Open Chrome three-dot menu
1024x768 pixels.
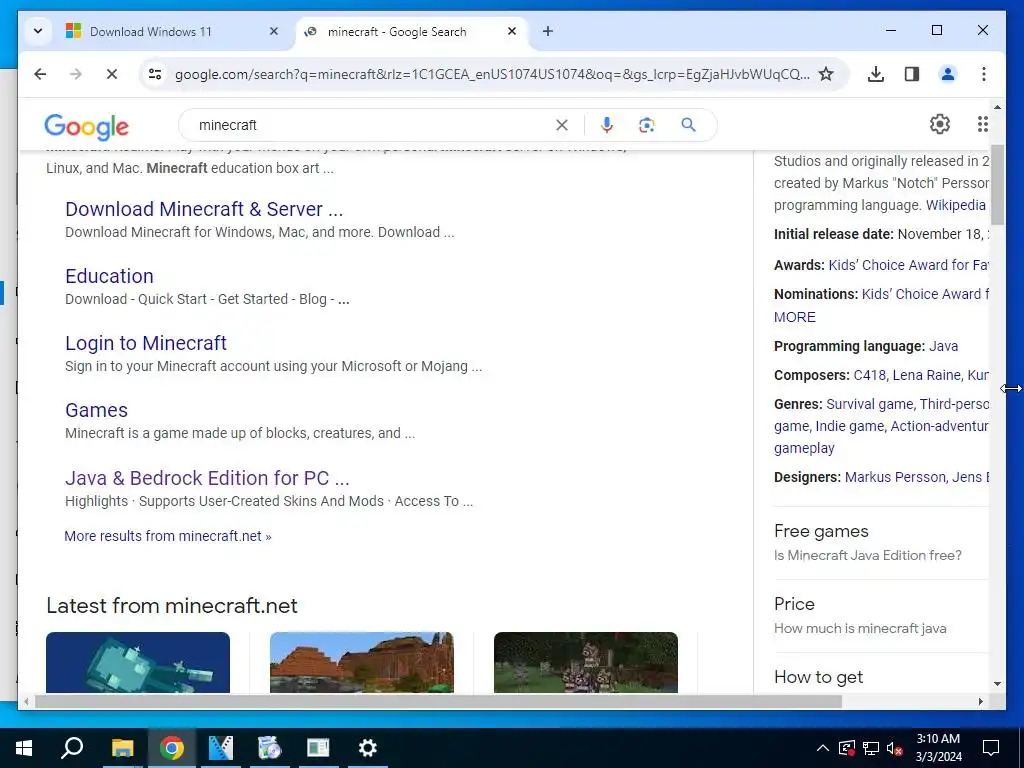(x=984, y=74)
